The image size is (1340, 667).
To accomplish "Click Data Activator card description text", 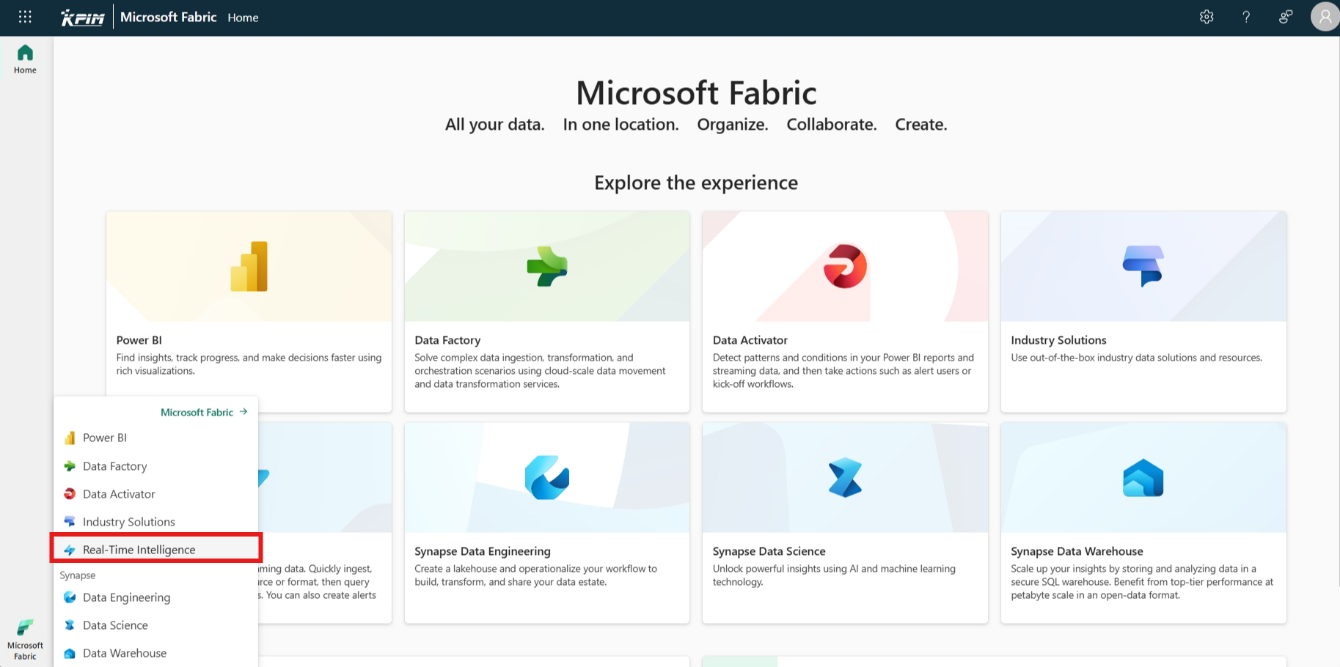I will 843,371.
